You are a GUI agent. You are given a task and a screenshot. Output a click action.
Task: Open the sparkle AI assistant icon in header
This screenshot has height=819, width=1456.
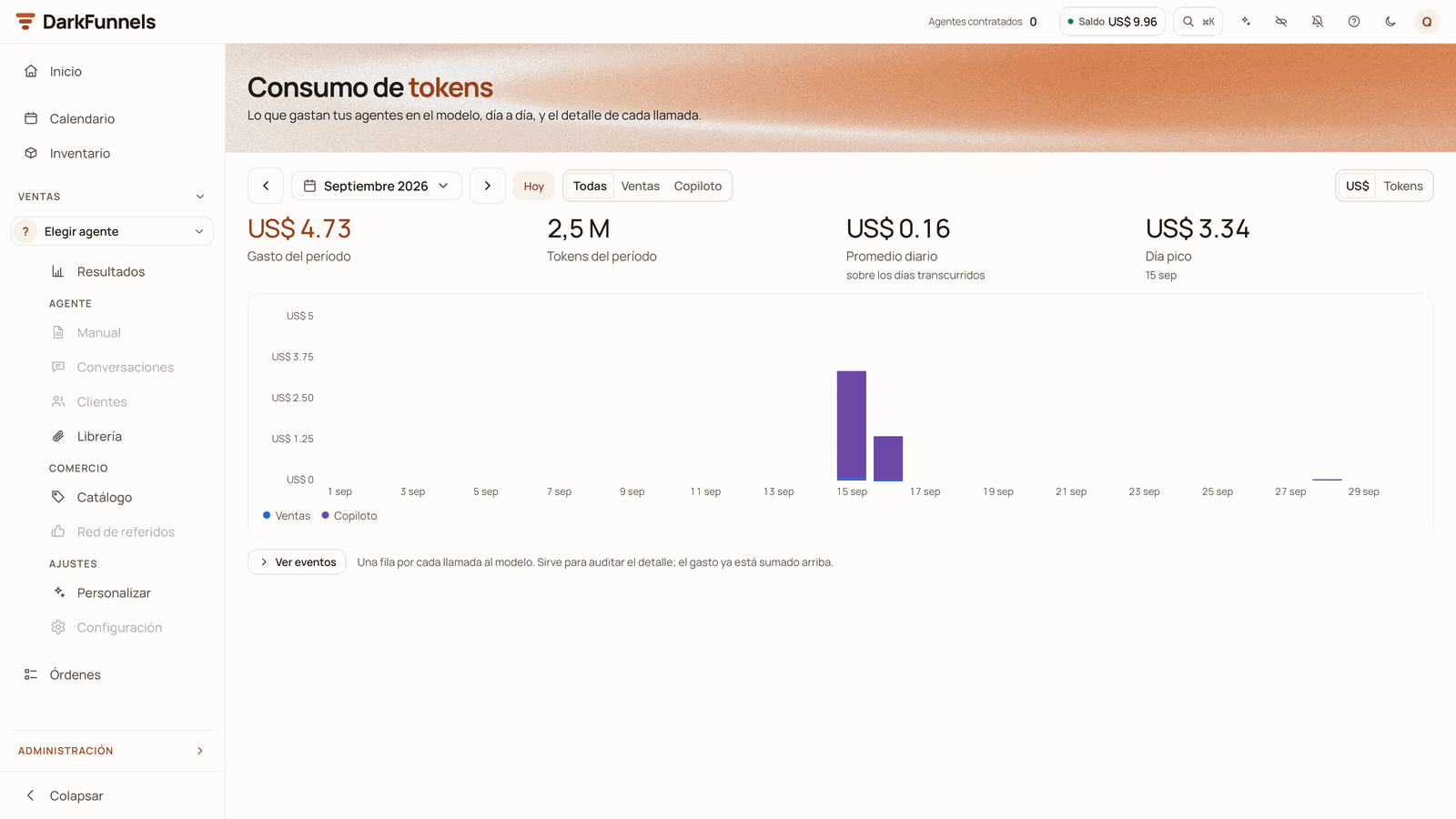[1246, 22]
